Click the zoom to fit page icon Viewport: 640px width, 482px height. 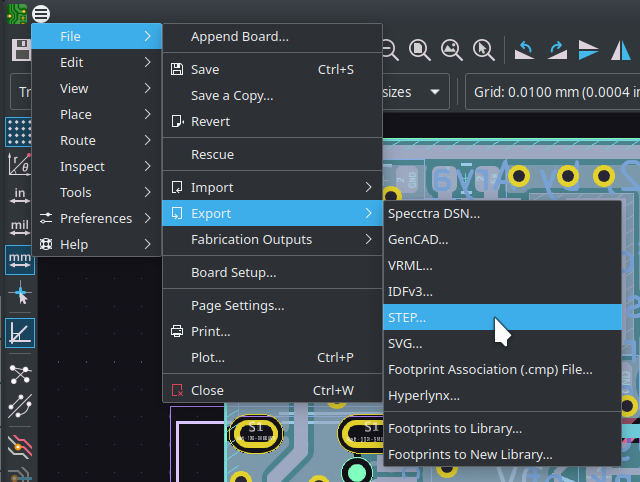pyautogui.click(x=419, y=49)
